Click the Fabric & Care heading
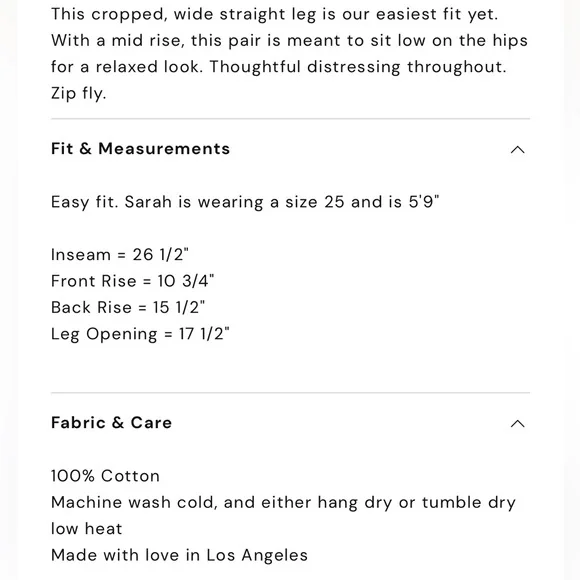This screenshot has width=580, height=580. click(112, 422)
